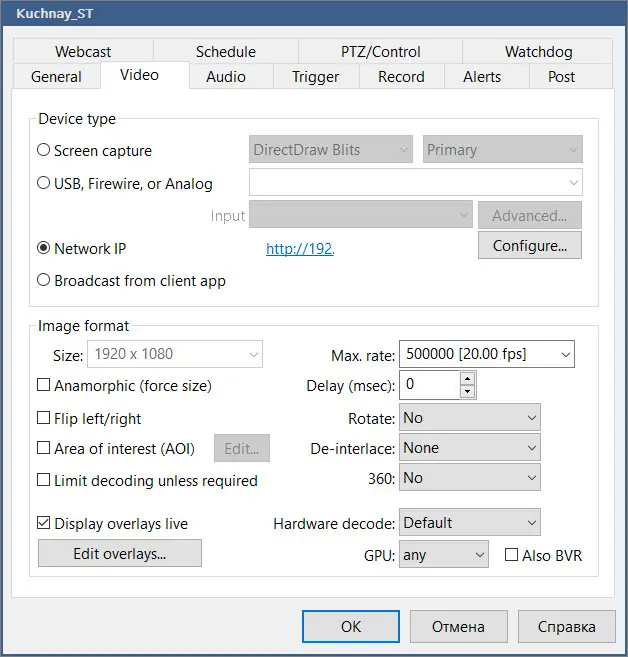
Task: Decrease the Delay (msec) spinner value
Action: coord(468,391)
